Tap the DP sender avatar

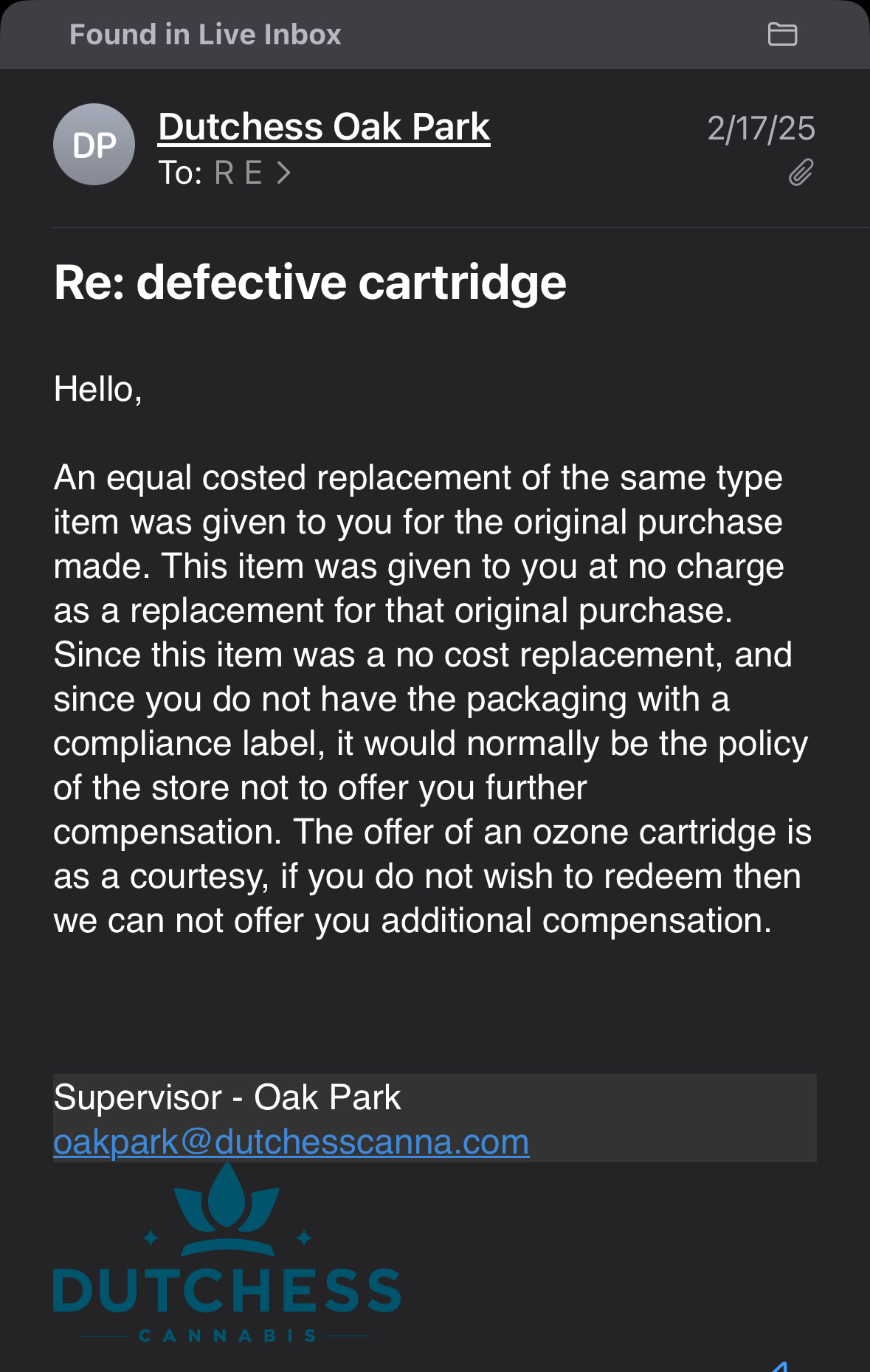point(94,145)
